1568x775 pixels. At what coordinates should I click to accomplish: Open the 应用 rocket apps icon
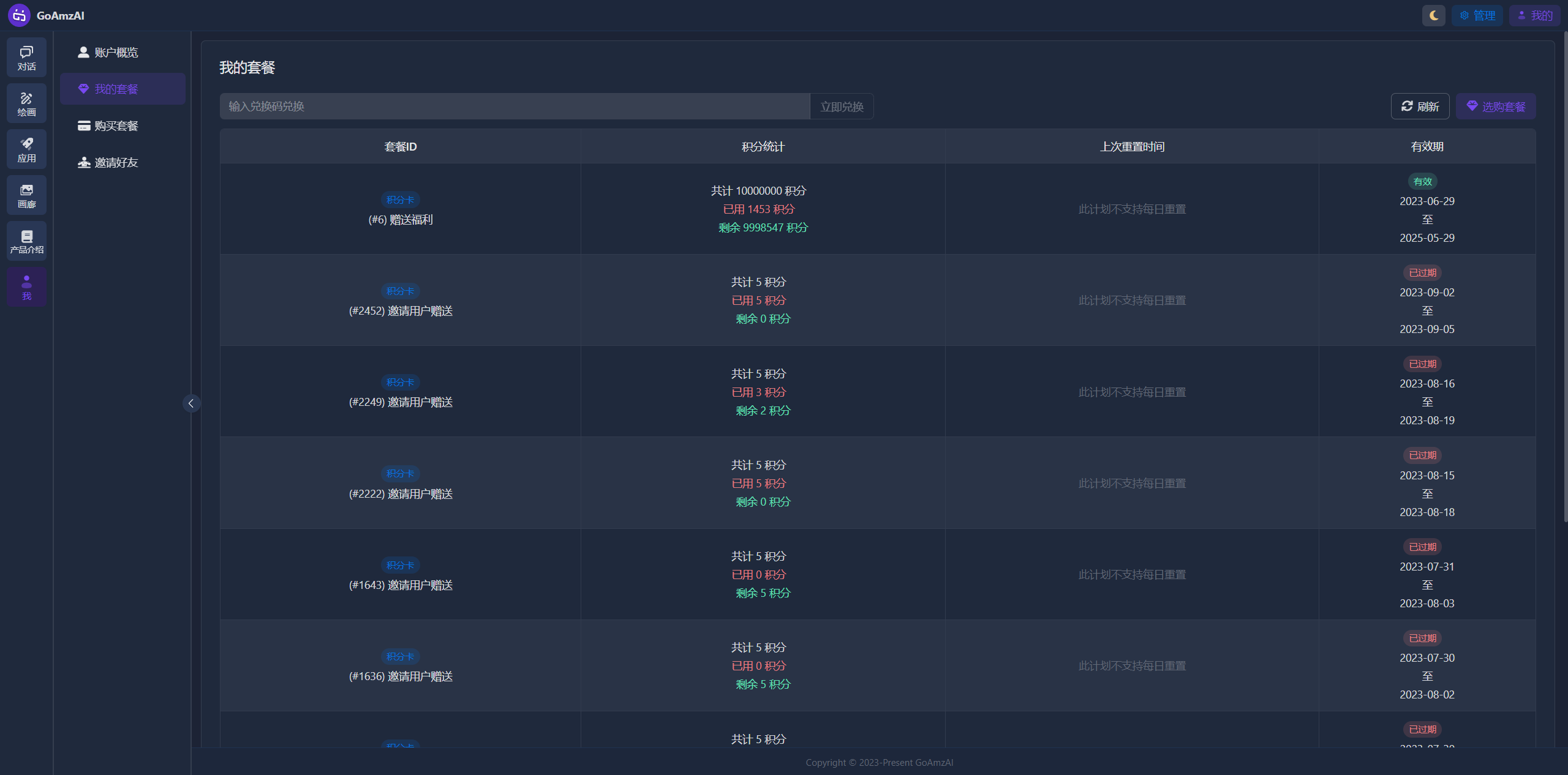click(26, 149)
